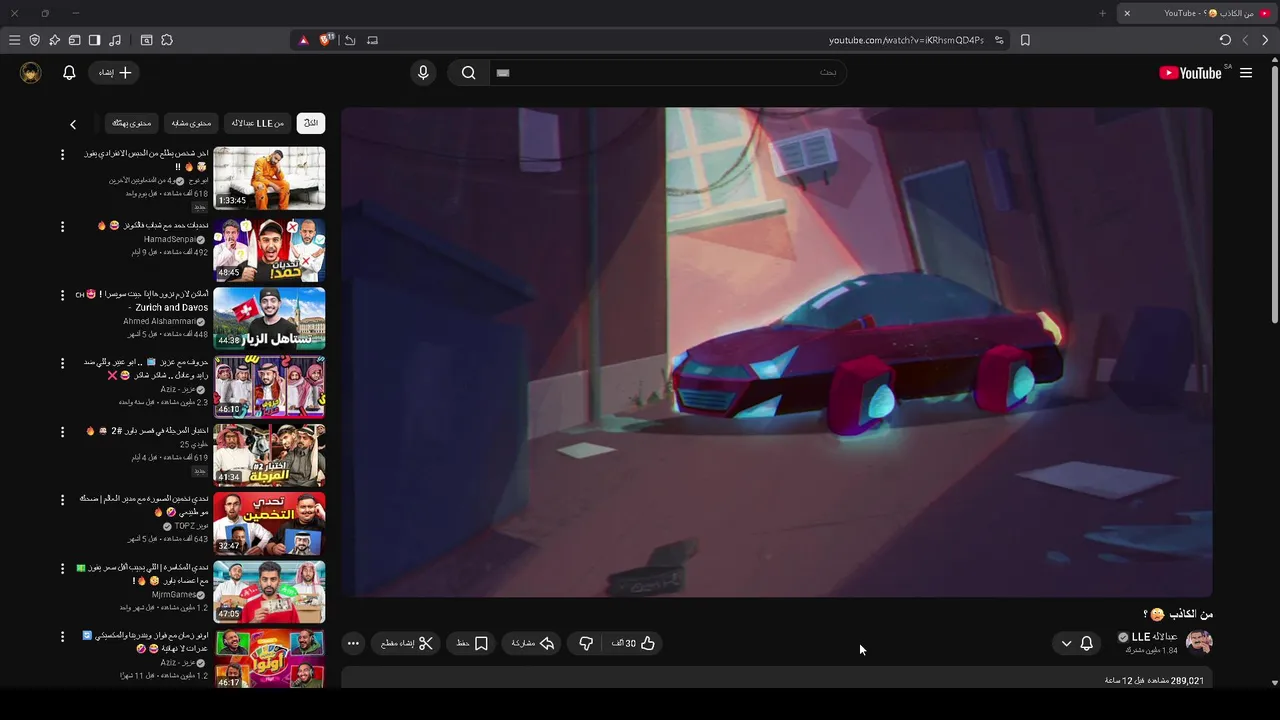
Task: Start voice search with the microphone icon
Action: tap(423, 72)
